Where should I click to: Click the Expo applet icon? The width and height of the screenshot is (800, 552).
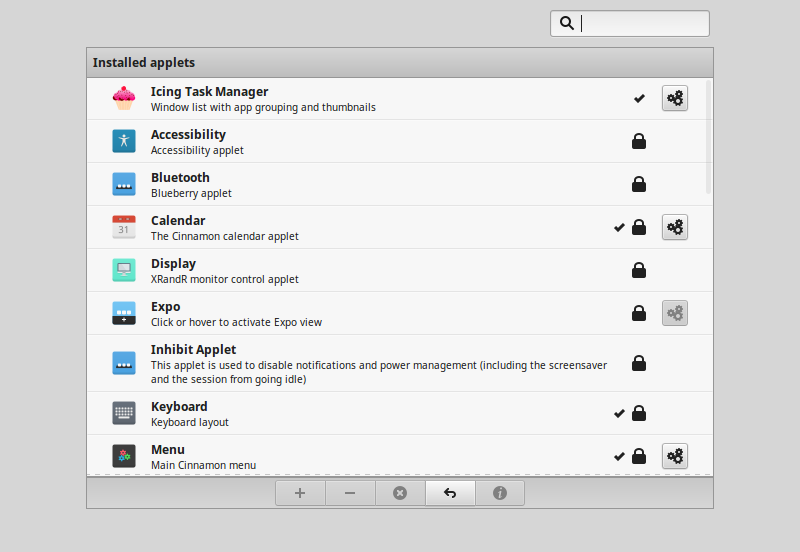pos(124,313)
